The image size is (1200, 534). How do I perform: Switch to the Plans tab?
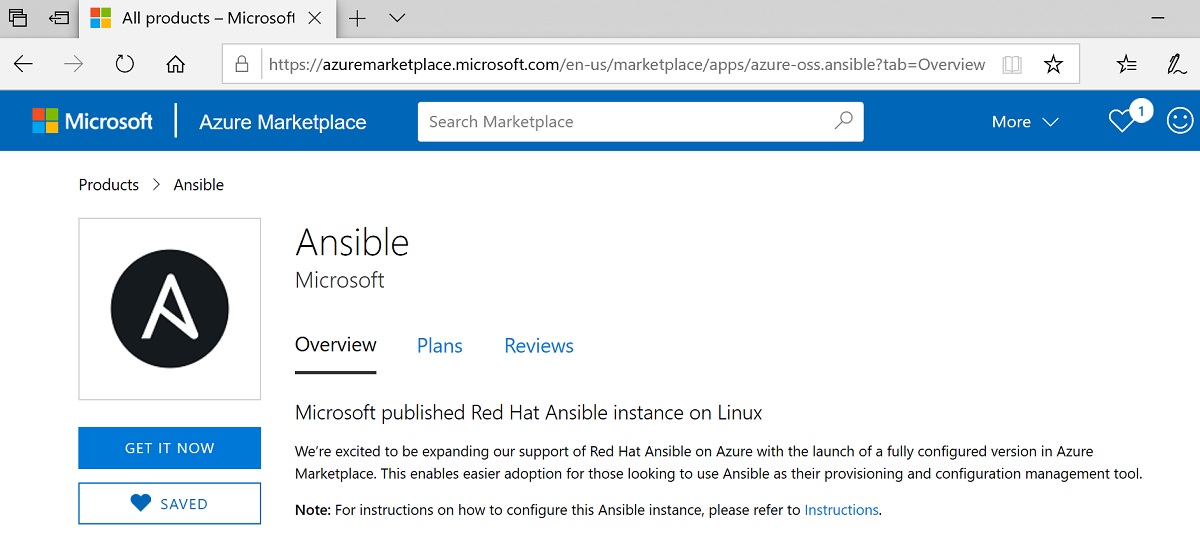439,346
